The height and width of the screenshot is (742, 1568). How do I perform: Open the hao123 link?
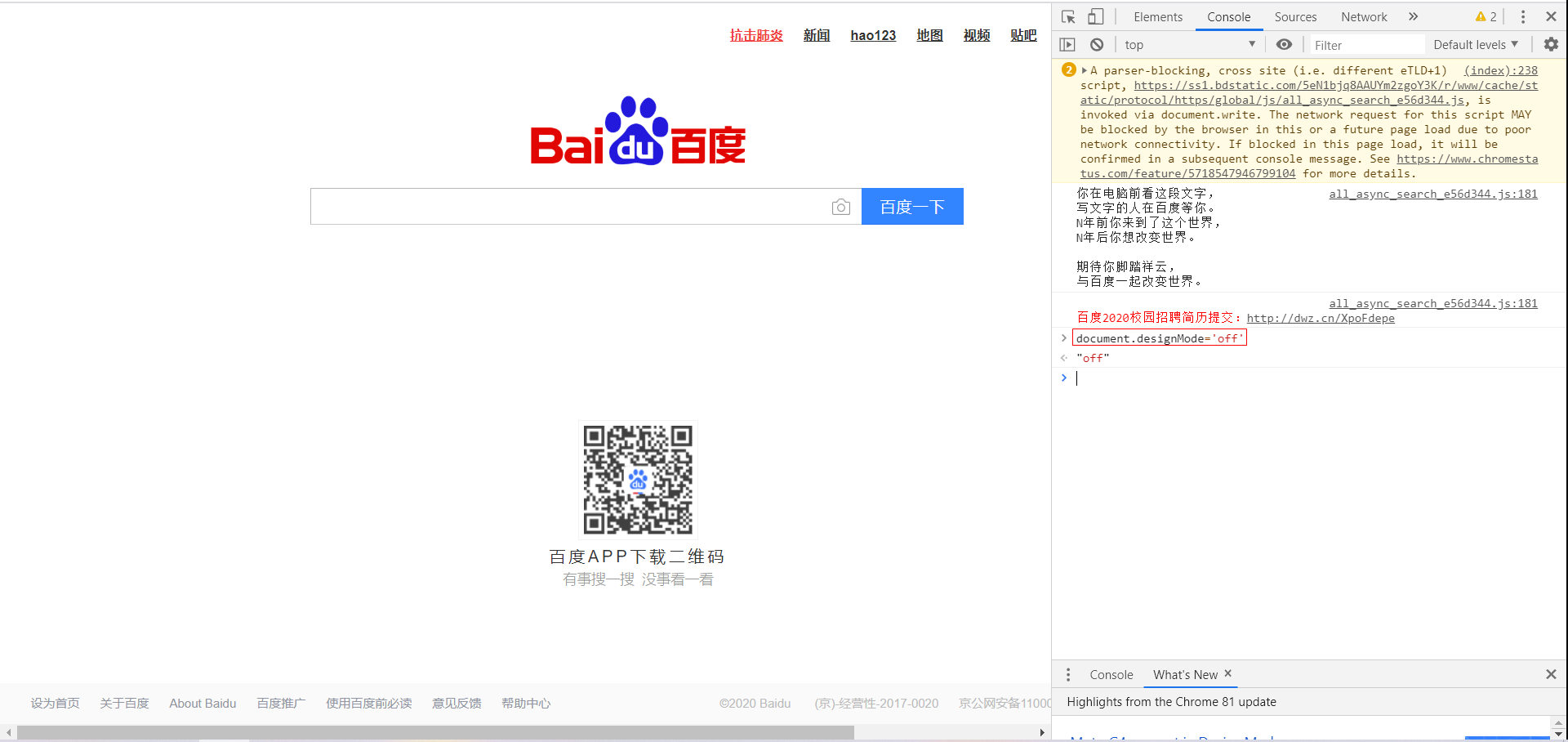[x=873, y=35]
